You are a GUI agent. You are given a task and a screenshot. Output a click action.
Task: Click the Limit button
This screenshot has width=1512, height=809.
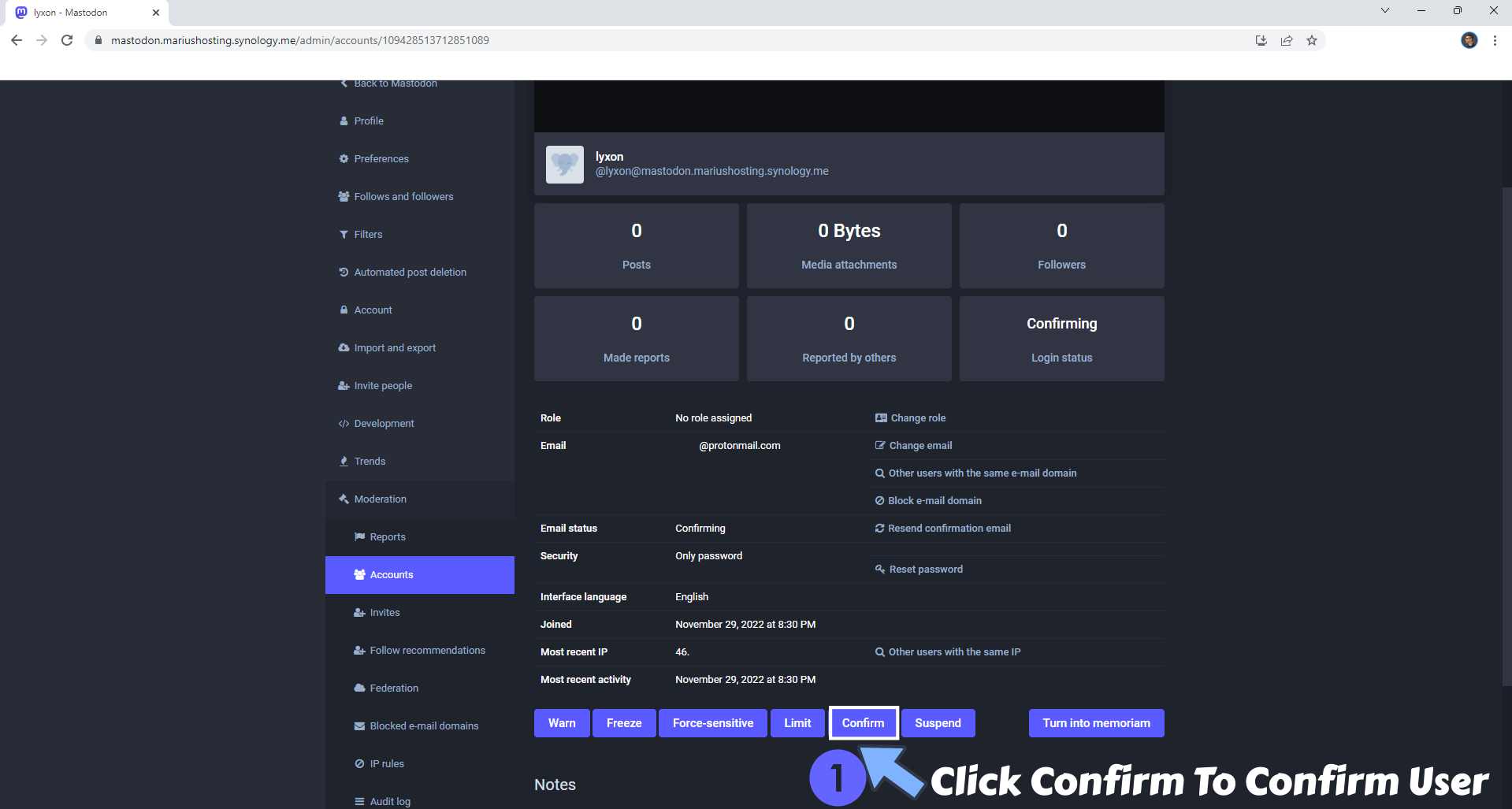coord(797,723)
